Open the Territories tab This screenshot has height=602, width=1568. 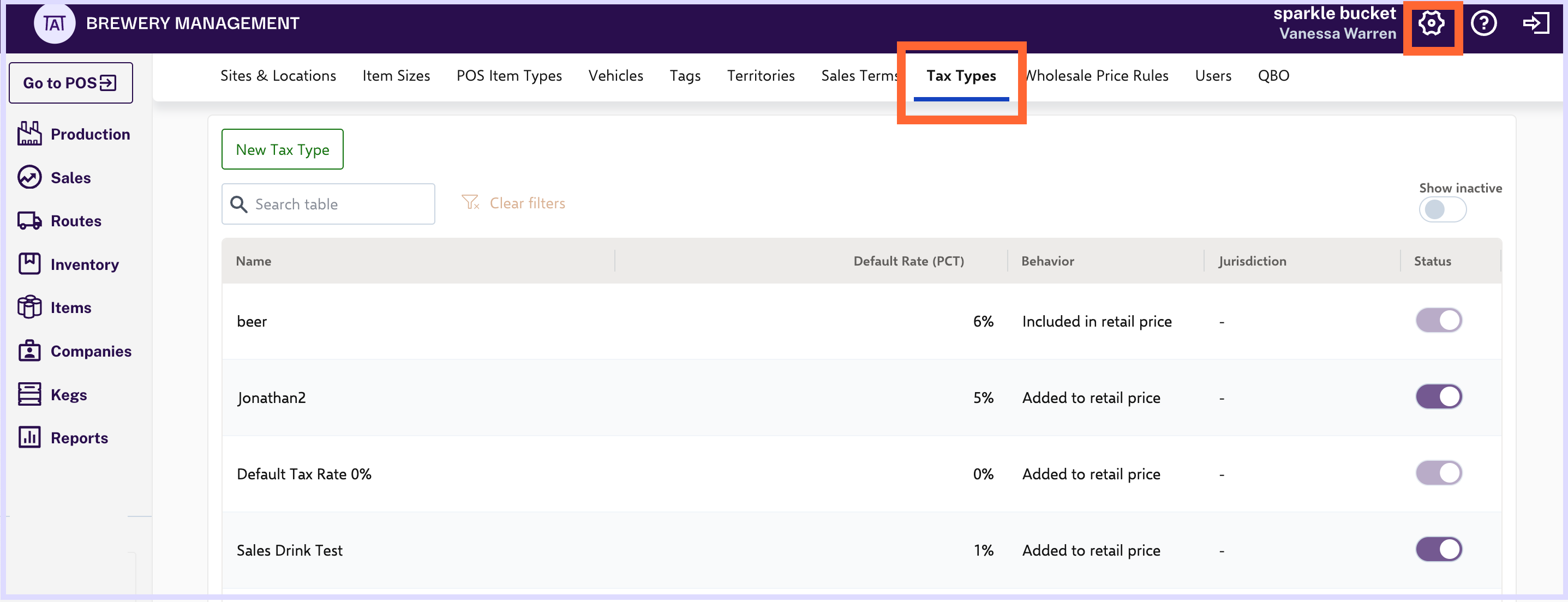pyautogui.click(x=760, y=76)
